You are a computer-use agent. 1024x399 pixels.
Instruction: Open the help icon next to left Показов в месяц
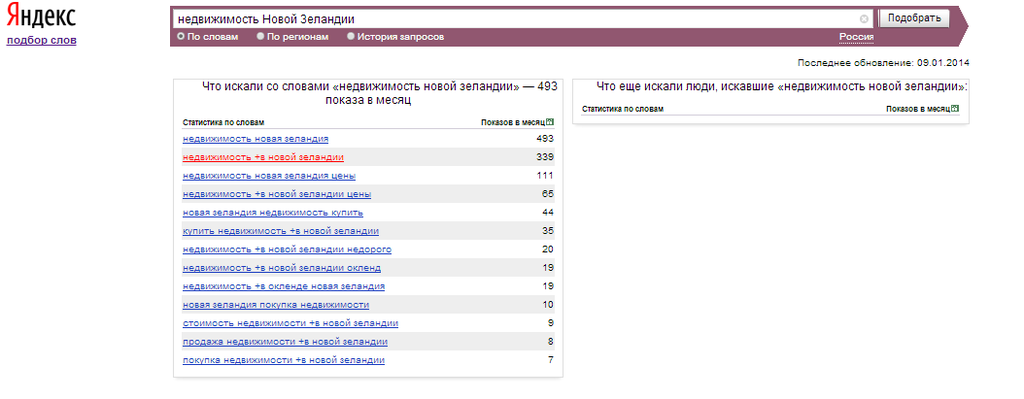[550, 122]
